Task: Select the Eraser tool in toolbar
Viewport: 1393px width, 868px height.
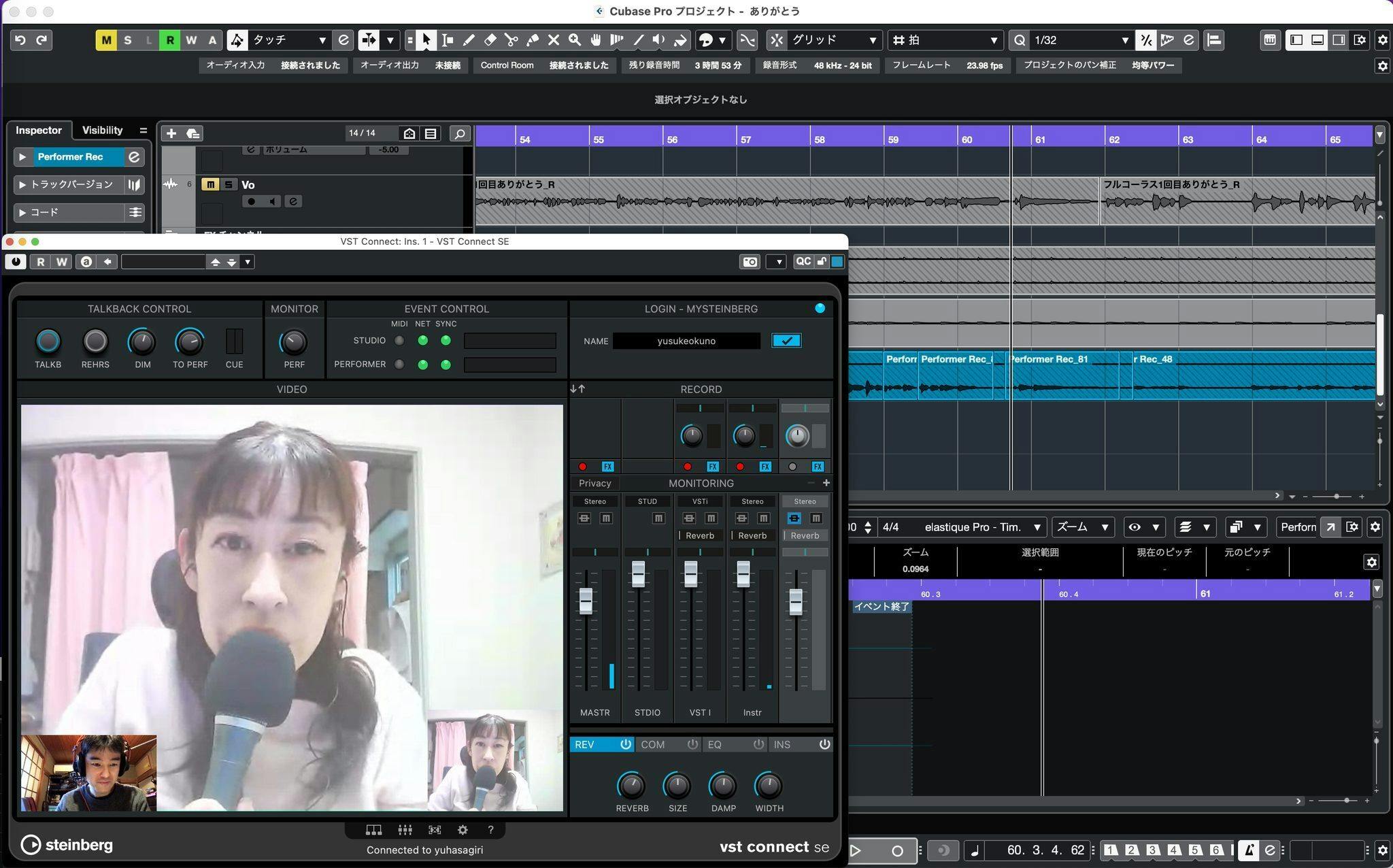Action: 490,40
